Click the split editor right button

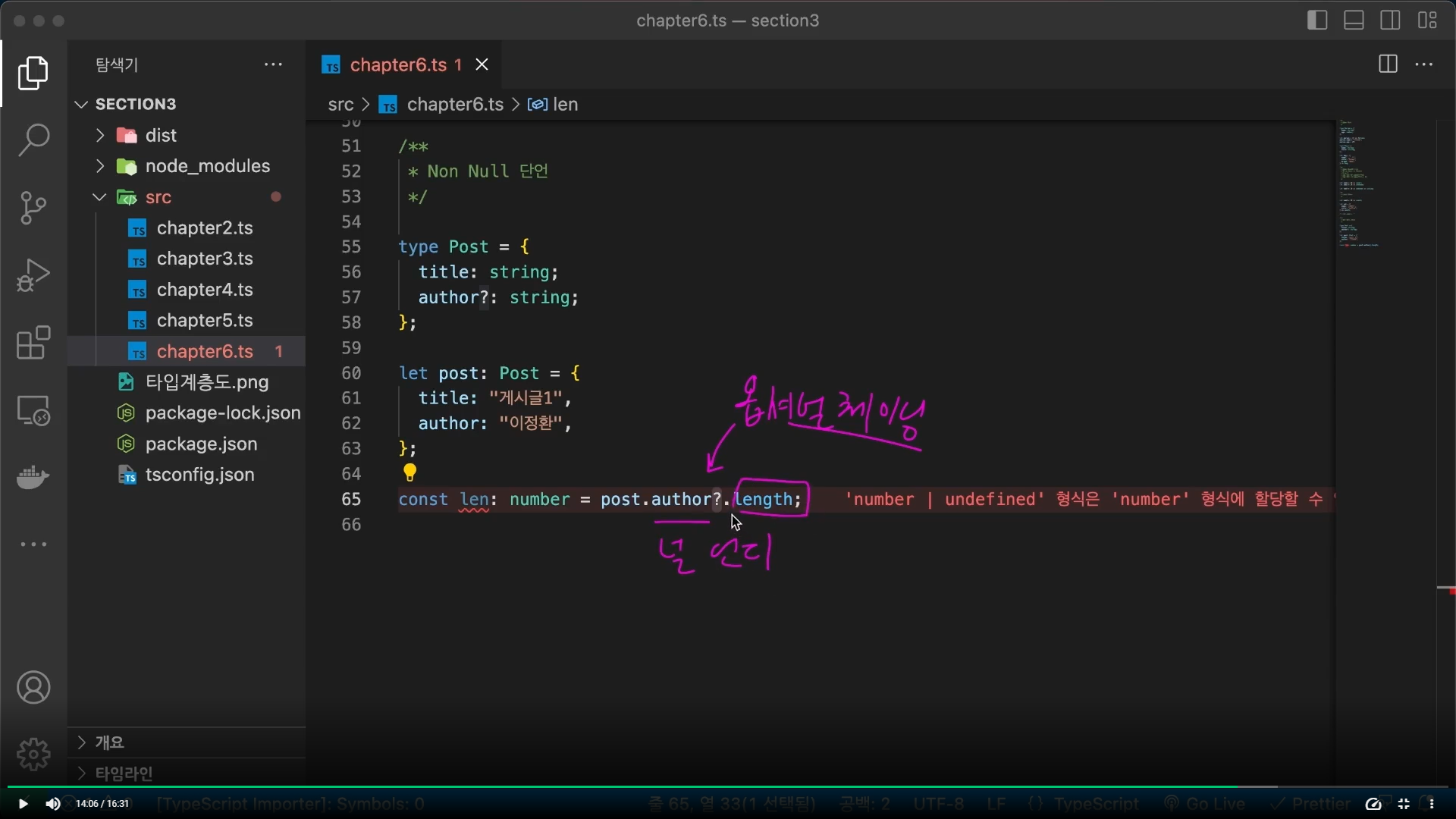tap(1388, 64)
